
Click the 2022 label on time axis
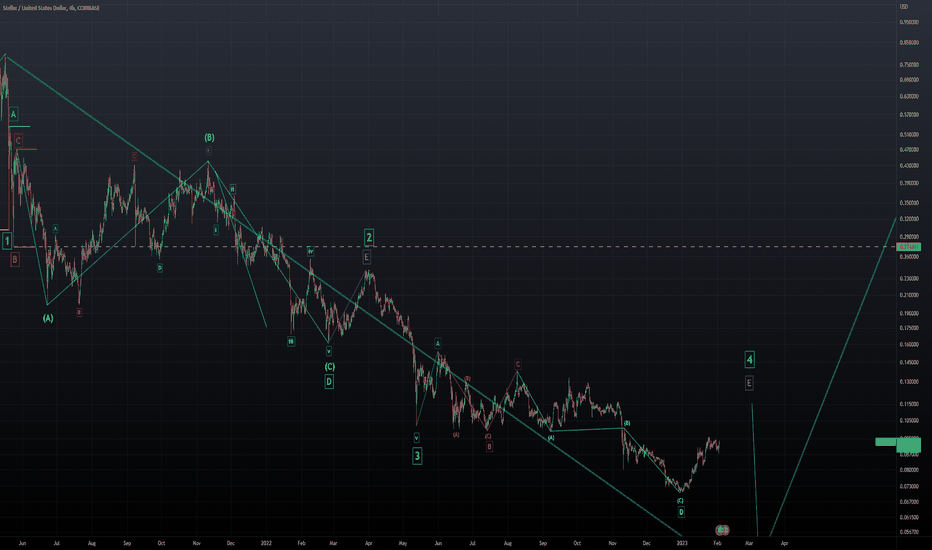tap(266, 543)
